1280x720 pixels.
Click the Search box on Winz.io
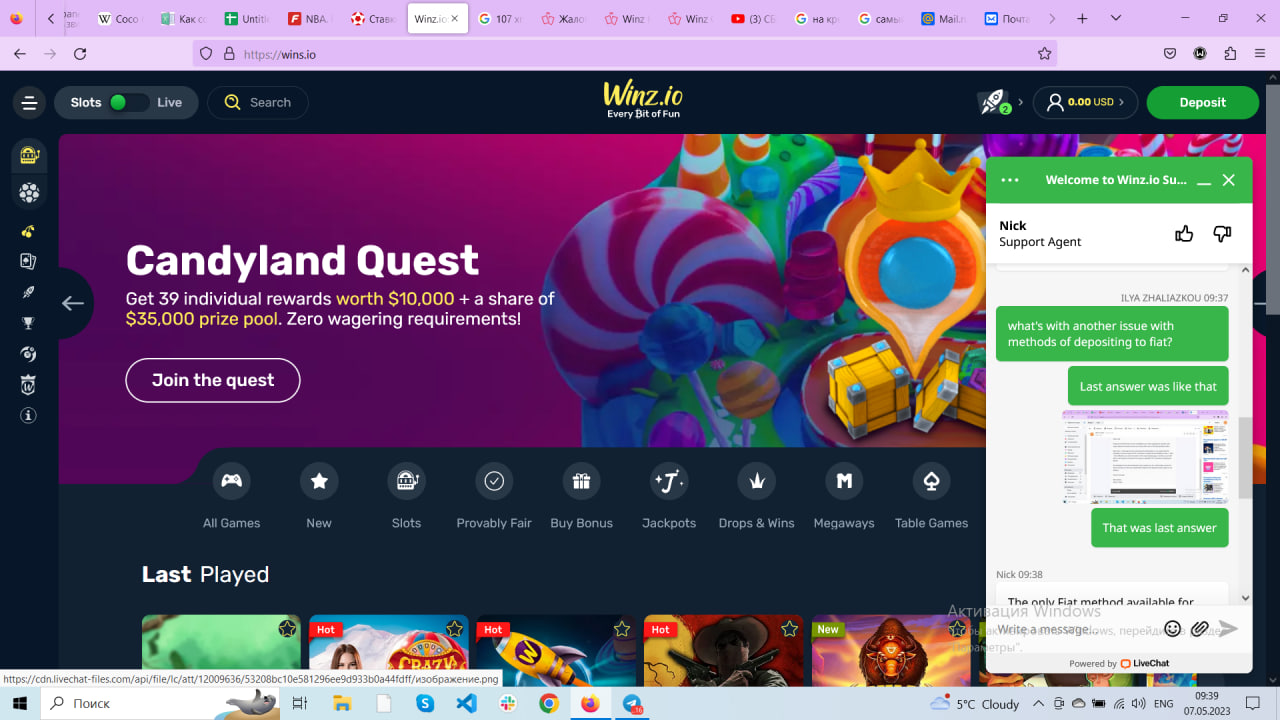[258, 102]
